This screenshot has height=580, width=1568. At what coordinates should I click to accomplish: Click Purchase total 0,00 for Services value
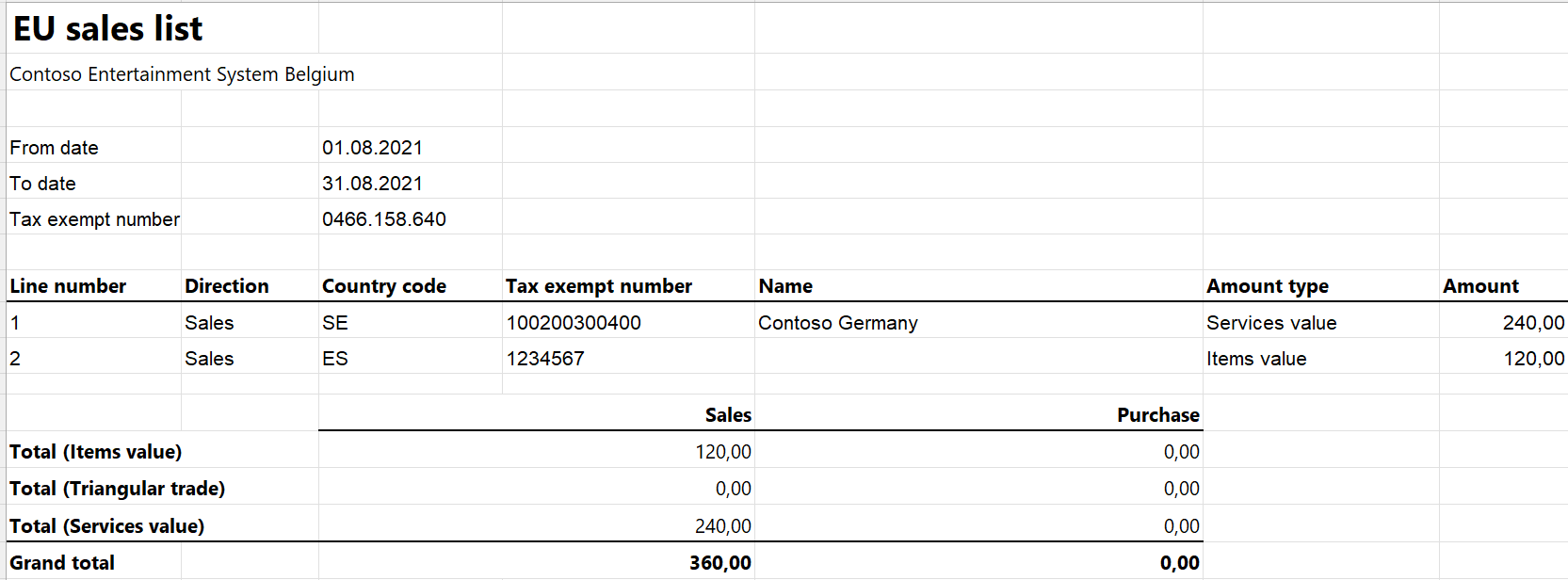pos(1182,526)
